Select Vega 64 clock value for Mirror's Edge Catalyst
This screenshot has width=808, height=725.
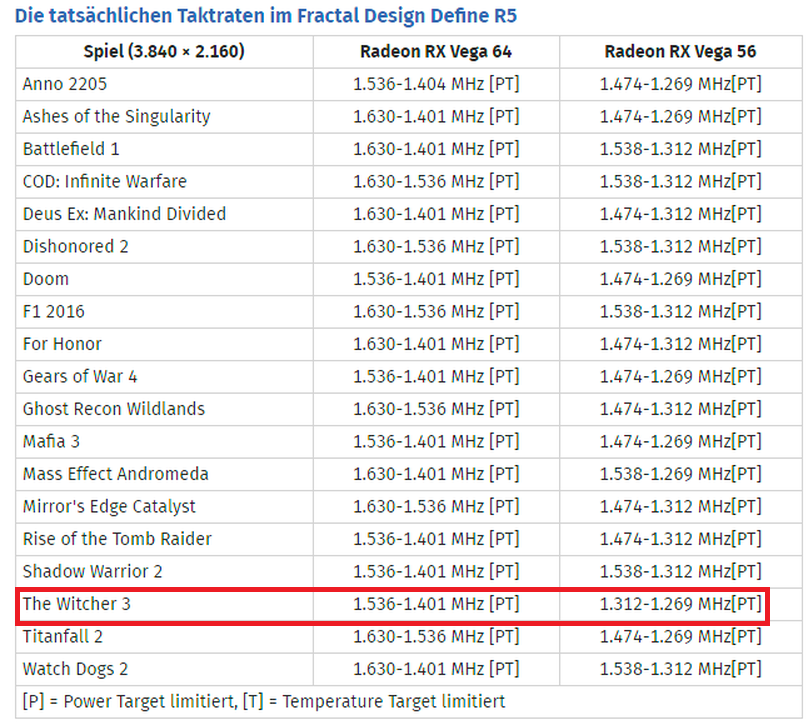436,506
